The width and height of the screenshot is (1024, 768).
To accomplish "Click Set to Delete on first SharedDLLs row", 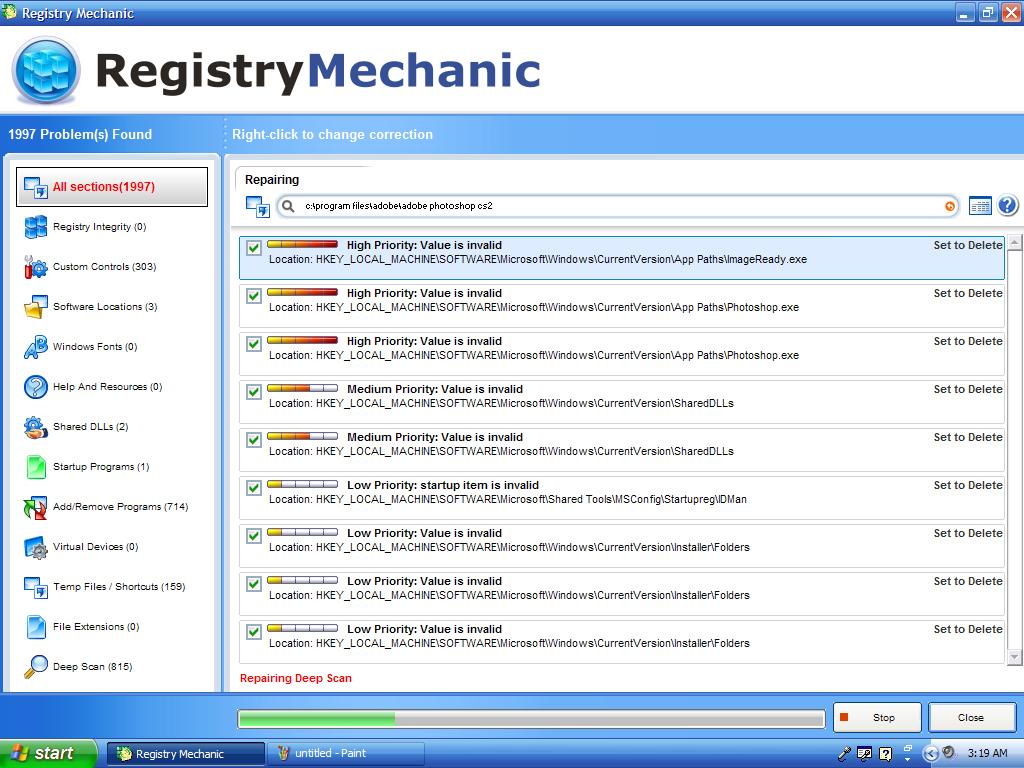I will click(968, 389).
